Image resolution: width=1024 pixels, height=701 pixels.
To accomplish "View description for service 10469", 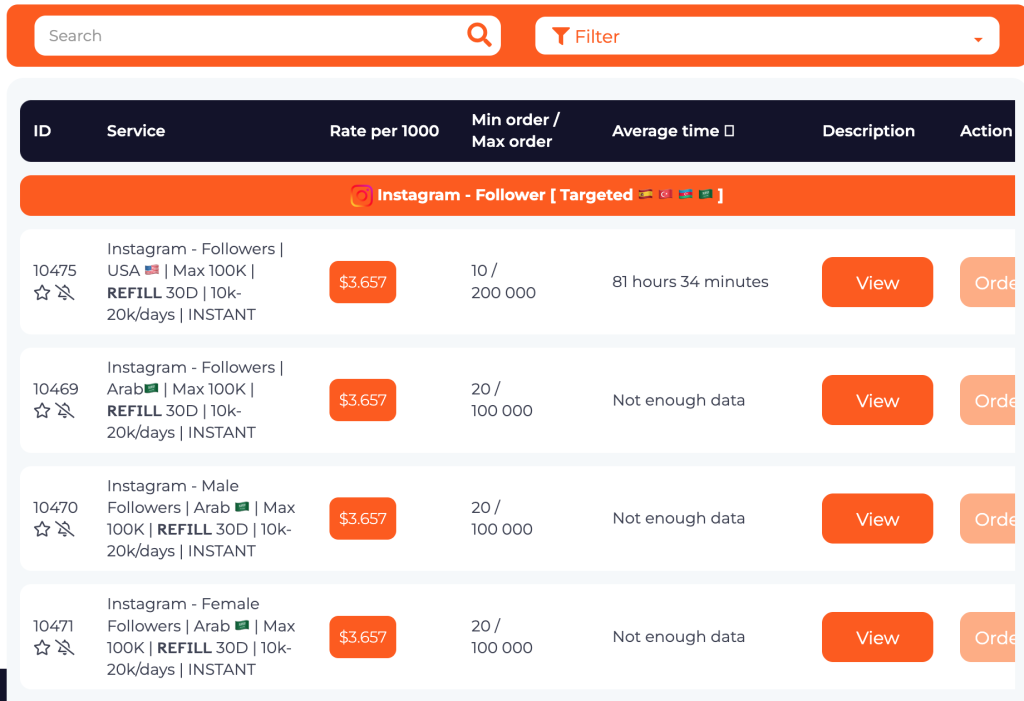I will pyautogui.click(x=877, y=400).
